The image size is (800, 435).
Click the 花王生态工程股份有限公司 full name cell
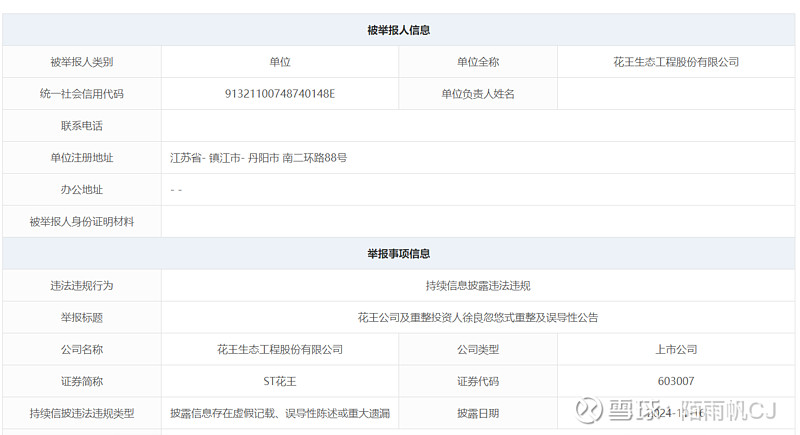point(676,62)
